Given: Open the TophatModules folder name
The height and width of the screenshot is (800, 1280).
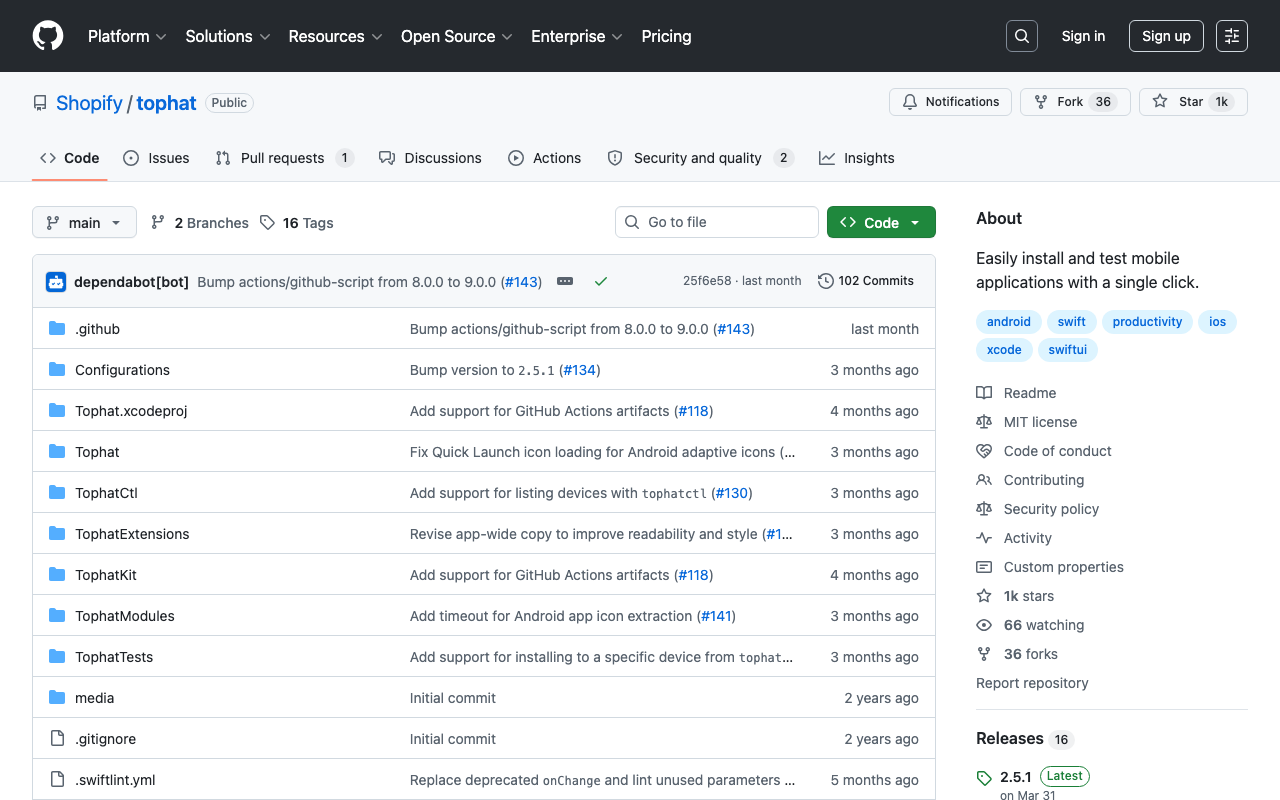Looking at the screenshot, I should pos(125,616).
